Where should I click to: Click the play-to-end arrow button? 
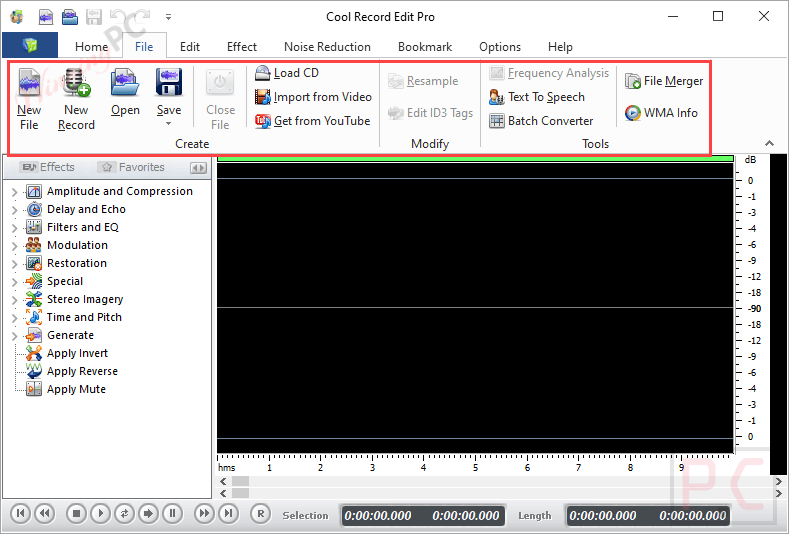(148, 513)
